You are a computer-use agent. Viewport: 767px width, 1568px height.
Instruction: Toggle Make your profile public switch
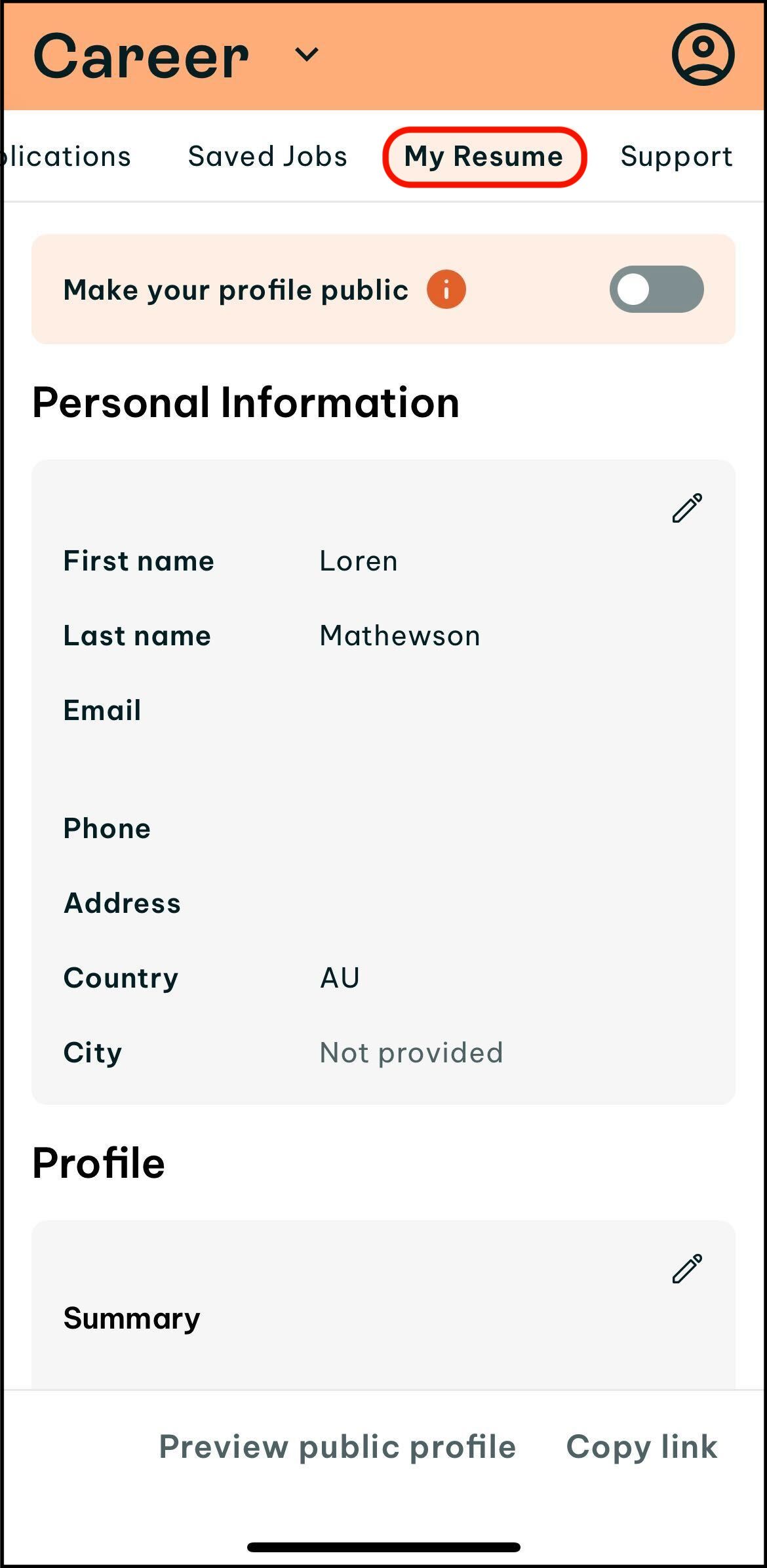[x=656, y=289]
